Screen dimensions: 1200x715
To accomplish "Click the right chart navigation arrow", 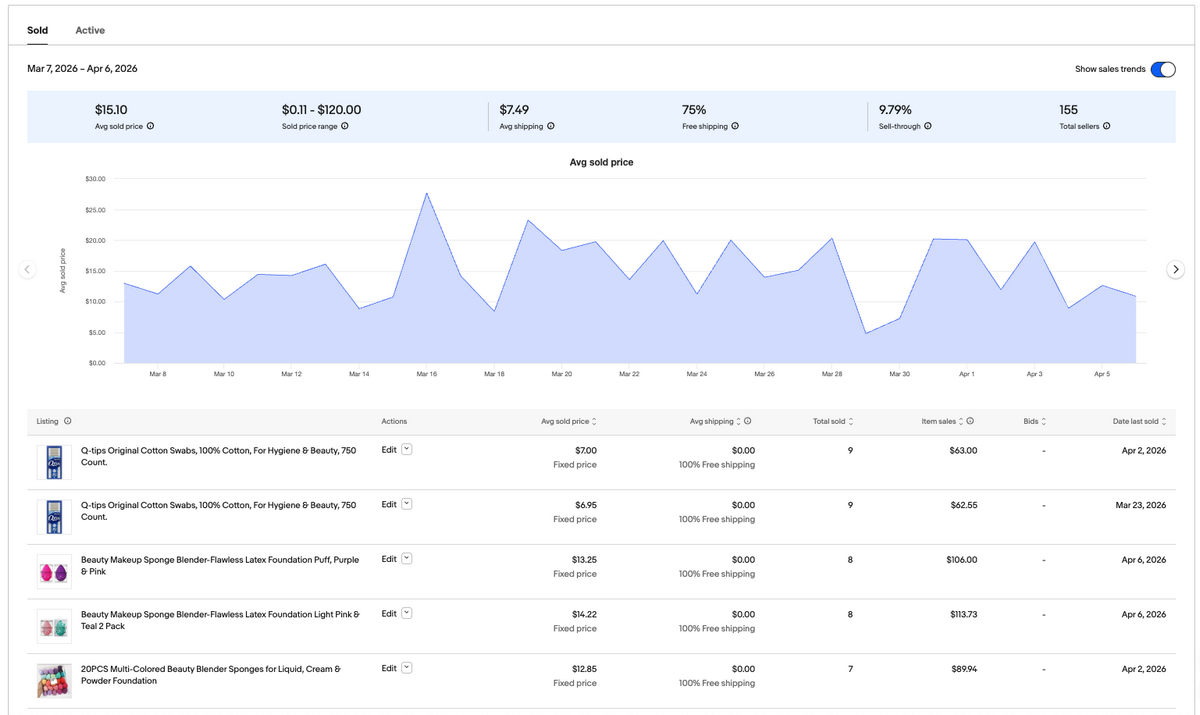I will [x=1175, y=269].
